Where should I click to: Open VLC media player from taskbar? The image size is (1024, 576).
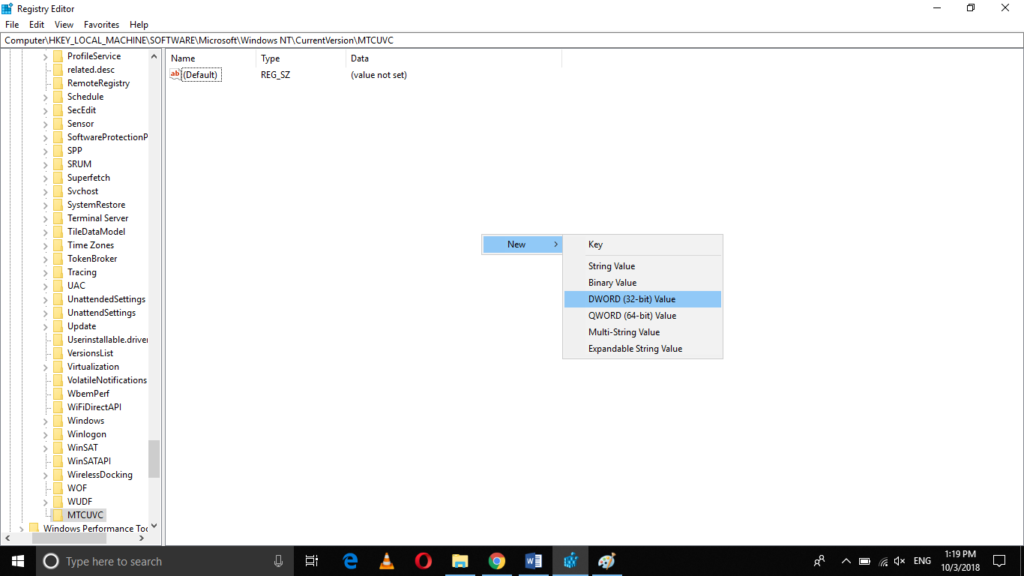click(386, 561)
